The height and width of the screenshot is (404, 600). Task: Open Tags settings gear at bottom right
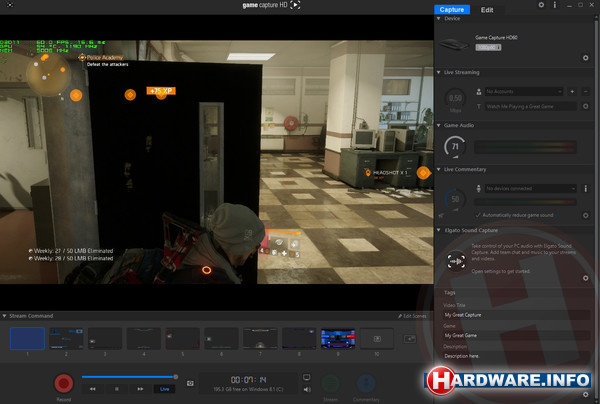click(585, 394)
